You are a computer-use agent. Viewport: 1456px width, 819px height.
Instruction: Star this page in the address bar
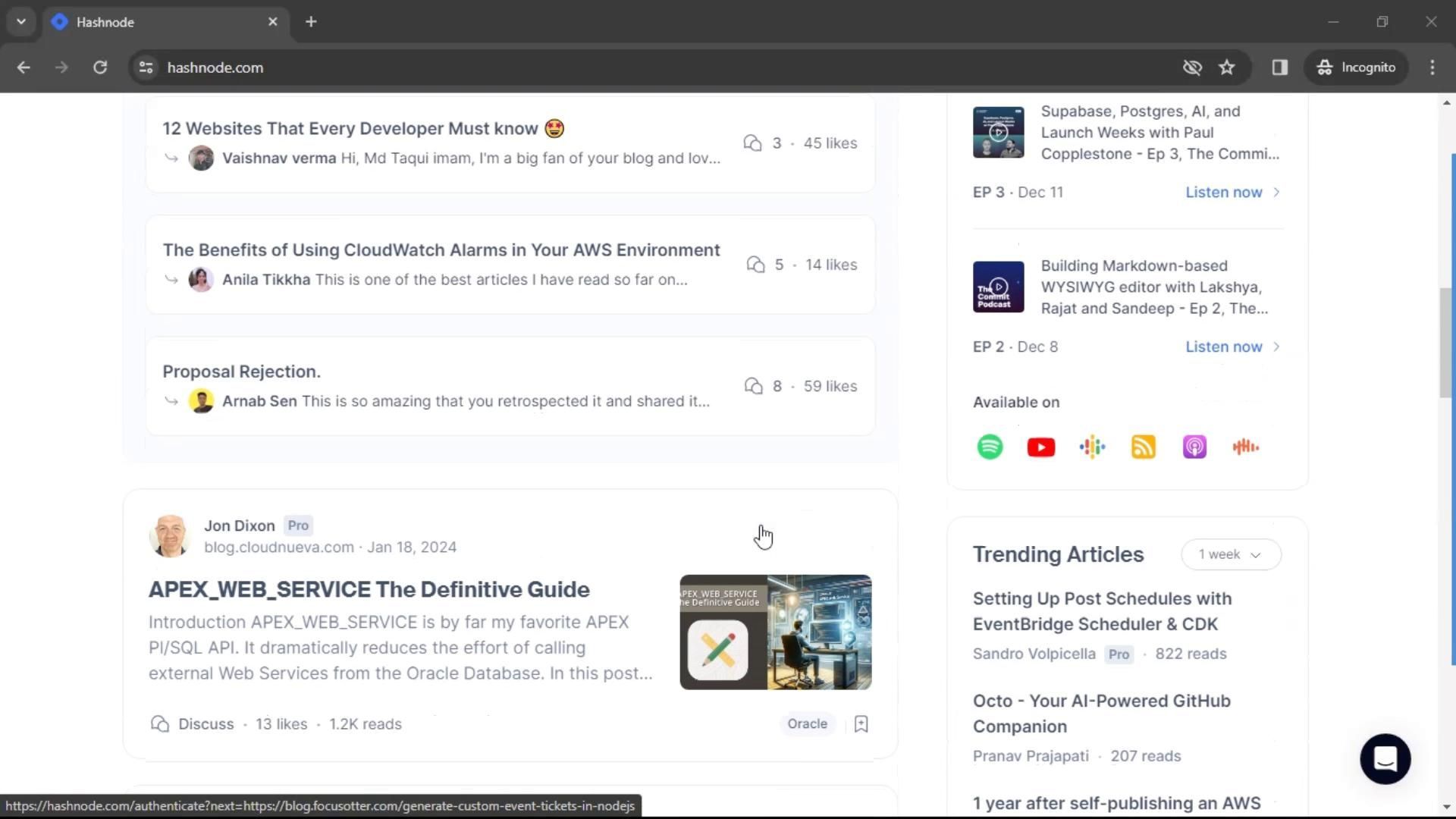[x=1226, y=67]
